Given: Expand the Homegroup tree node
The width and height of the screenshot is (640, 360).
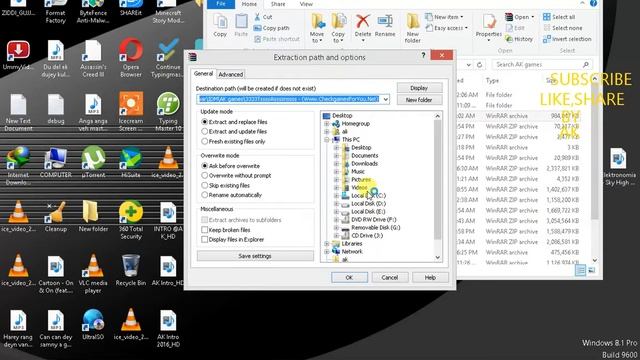Looking at the screenshot, I should [327, 124].
